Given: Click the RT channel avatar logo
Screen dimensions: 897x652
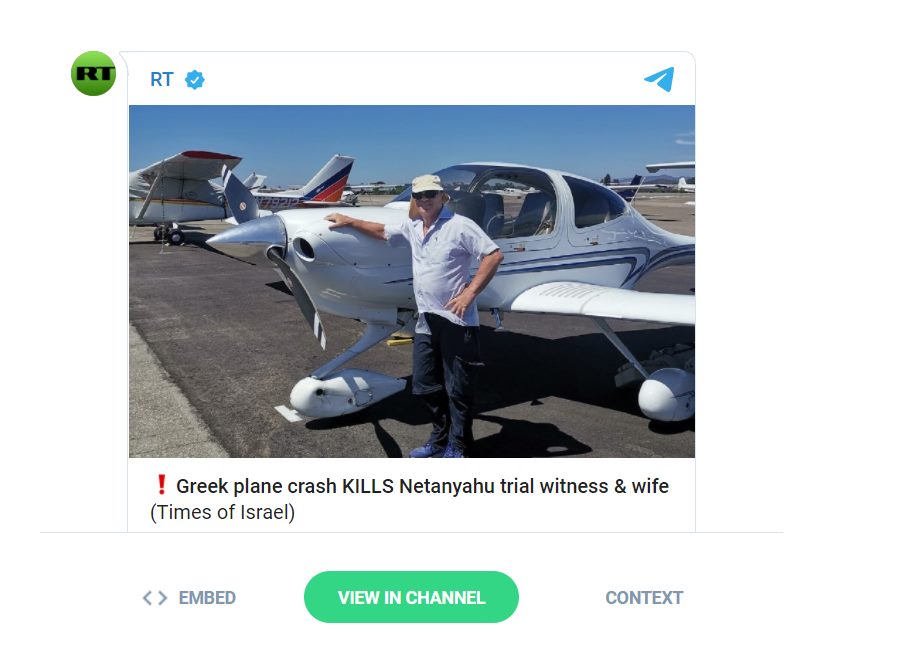Looking at the screenshot, I should click(x=93, y=73).
